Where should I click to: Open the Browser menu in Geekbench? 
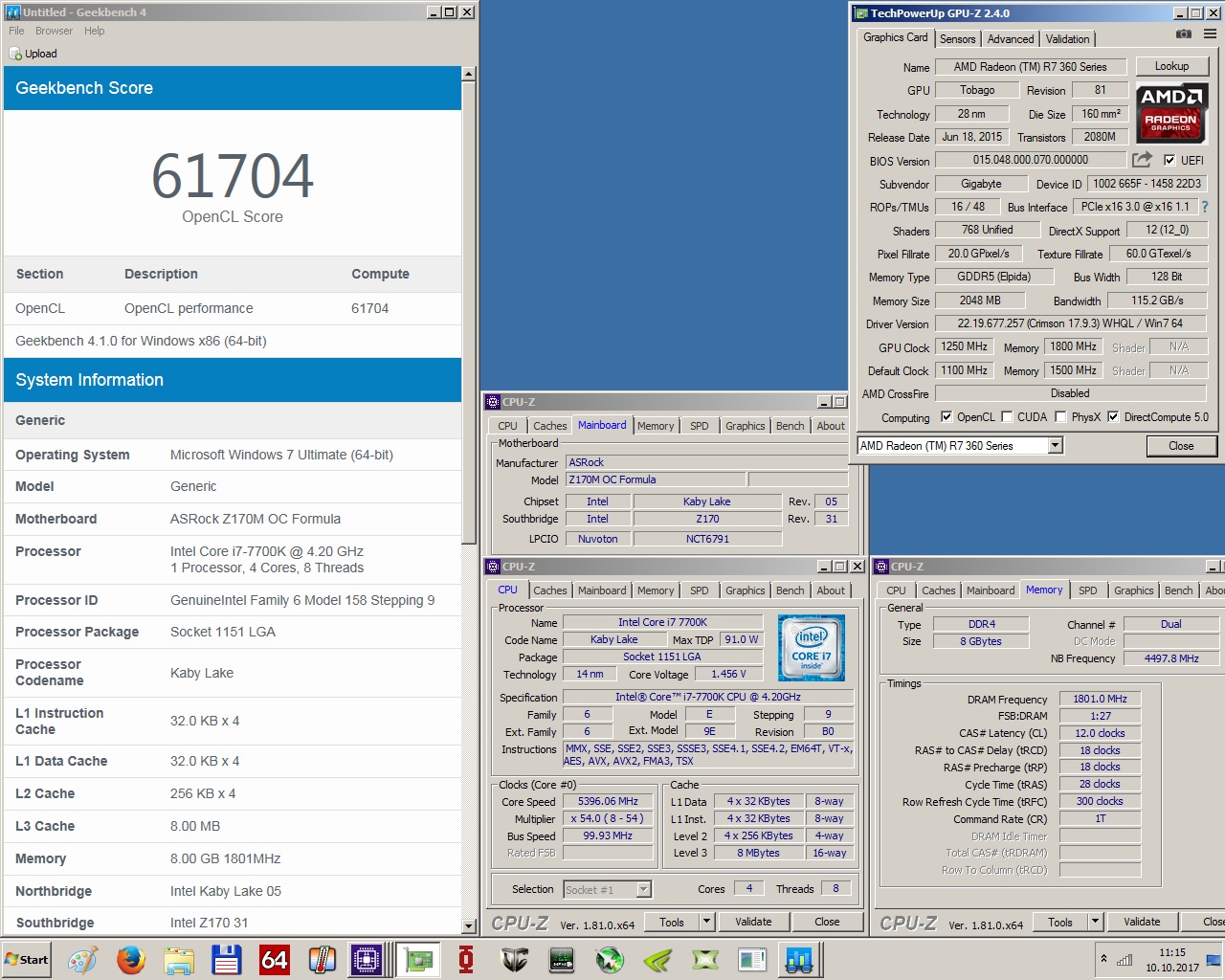click(54, 31)
